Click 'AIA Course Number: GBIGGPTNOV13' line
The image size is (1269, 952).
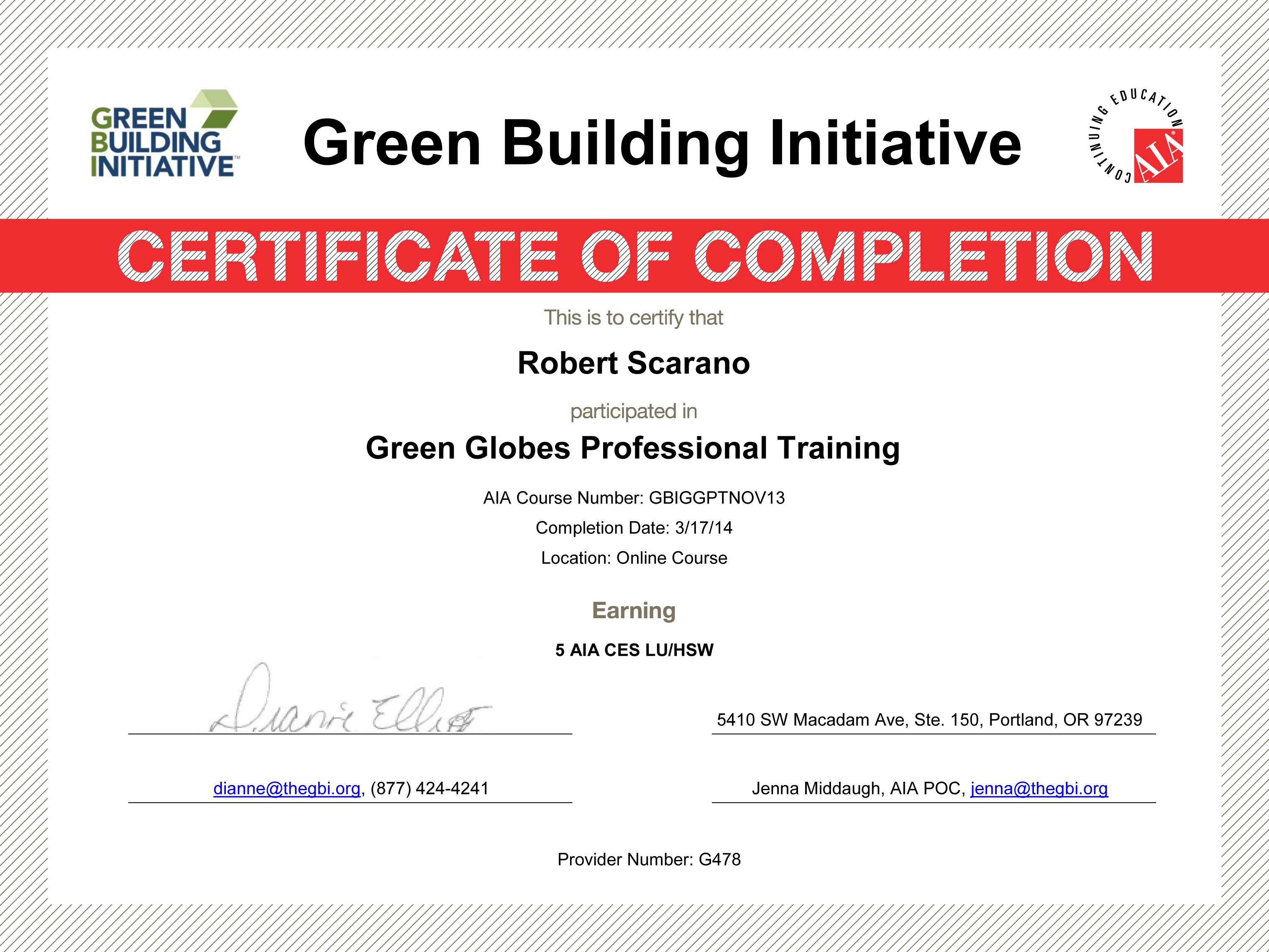(634, 497)
